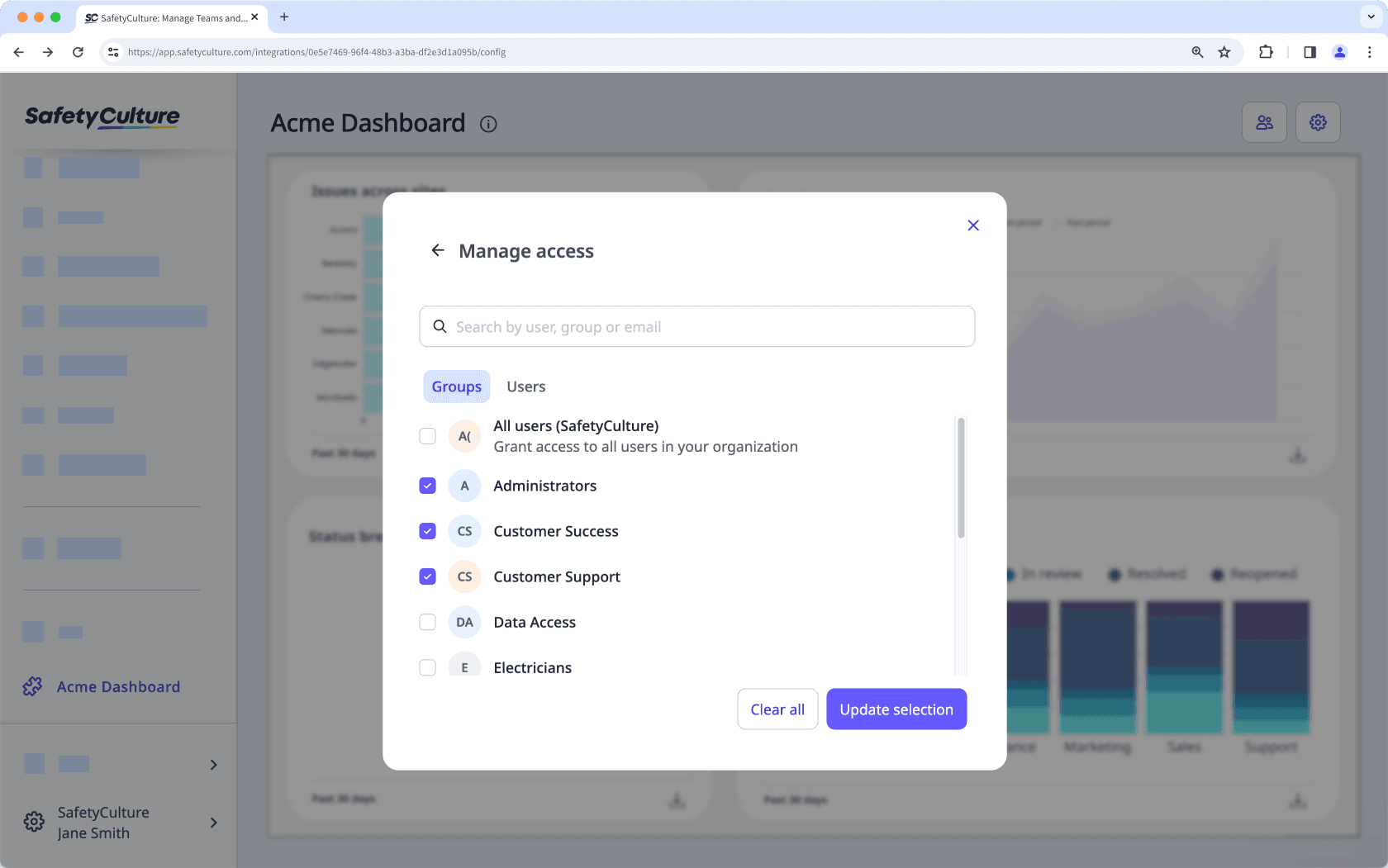Click the browser profile avatar icon
The image size is (1388, 868).
1339,51
